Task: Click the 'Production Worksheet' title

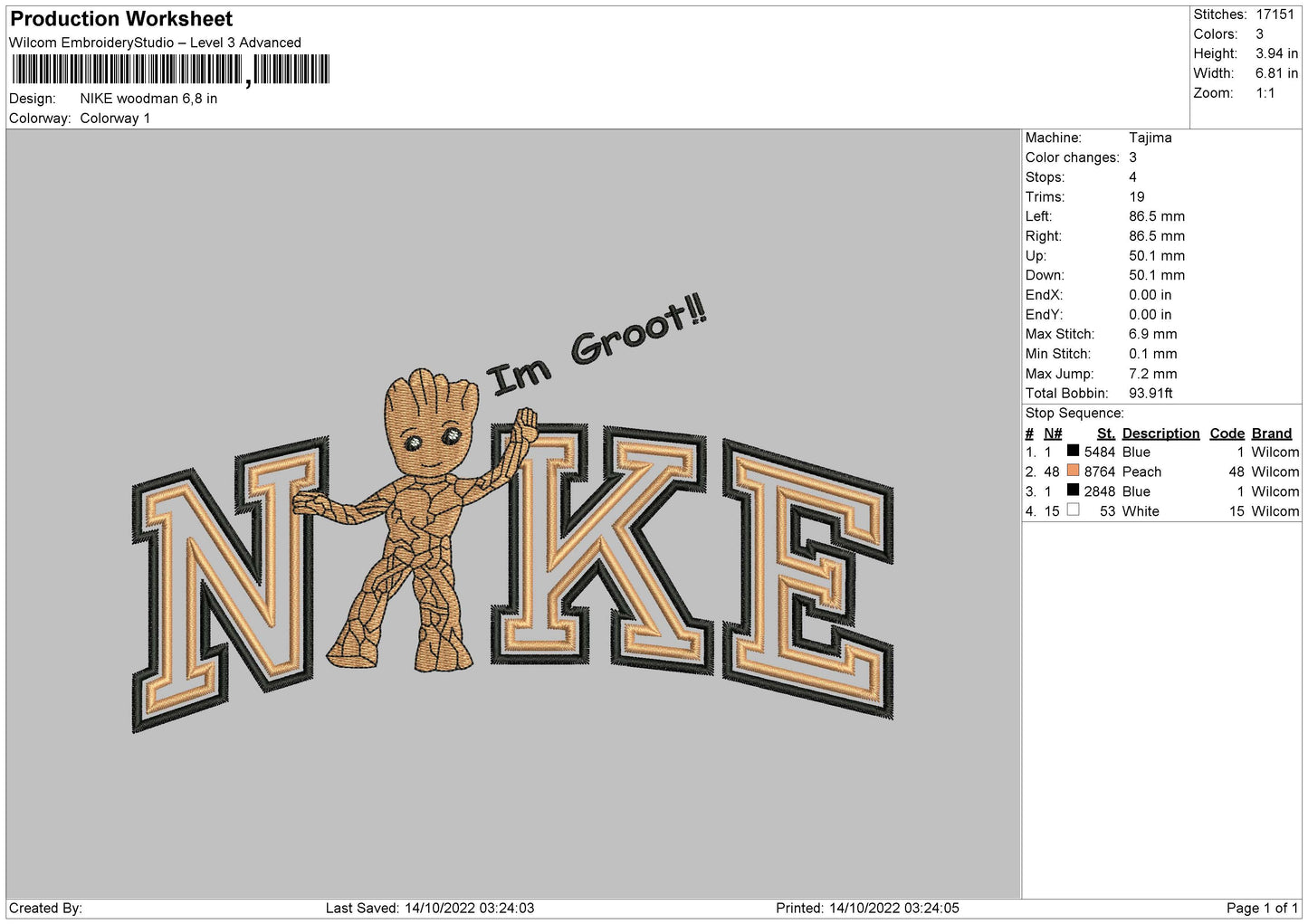Action: click(x=121, y=18)
